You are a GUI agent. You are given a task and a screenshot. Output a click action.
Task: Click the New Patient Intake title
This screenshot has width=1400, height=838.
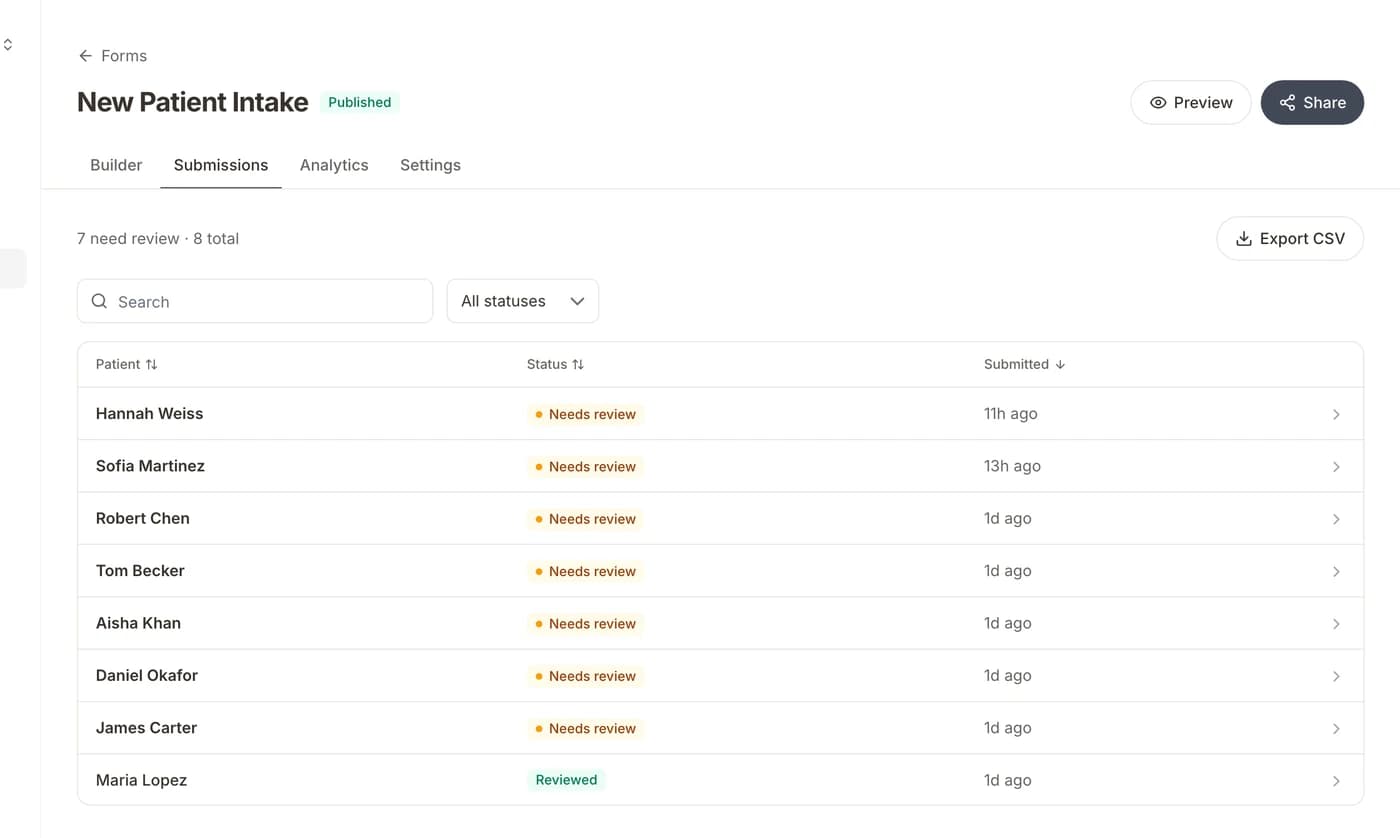[x=193, y=102]
